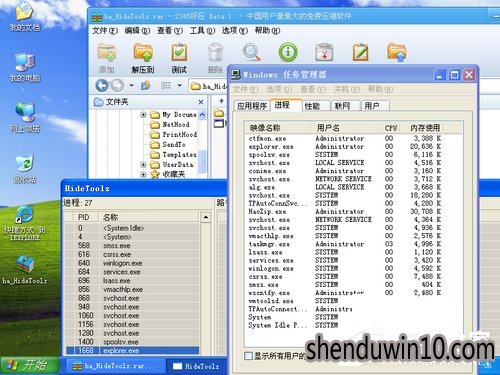
Task: Select My Computer (我的电脑) desktop icon
Action: pyautogui.click(x=25, y=68)
